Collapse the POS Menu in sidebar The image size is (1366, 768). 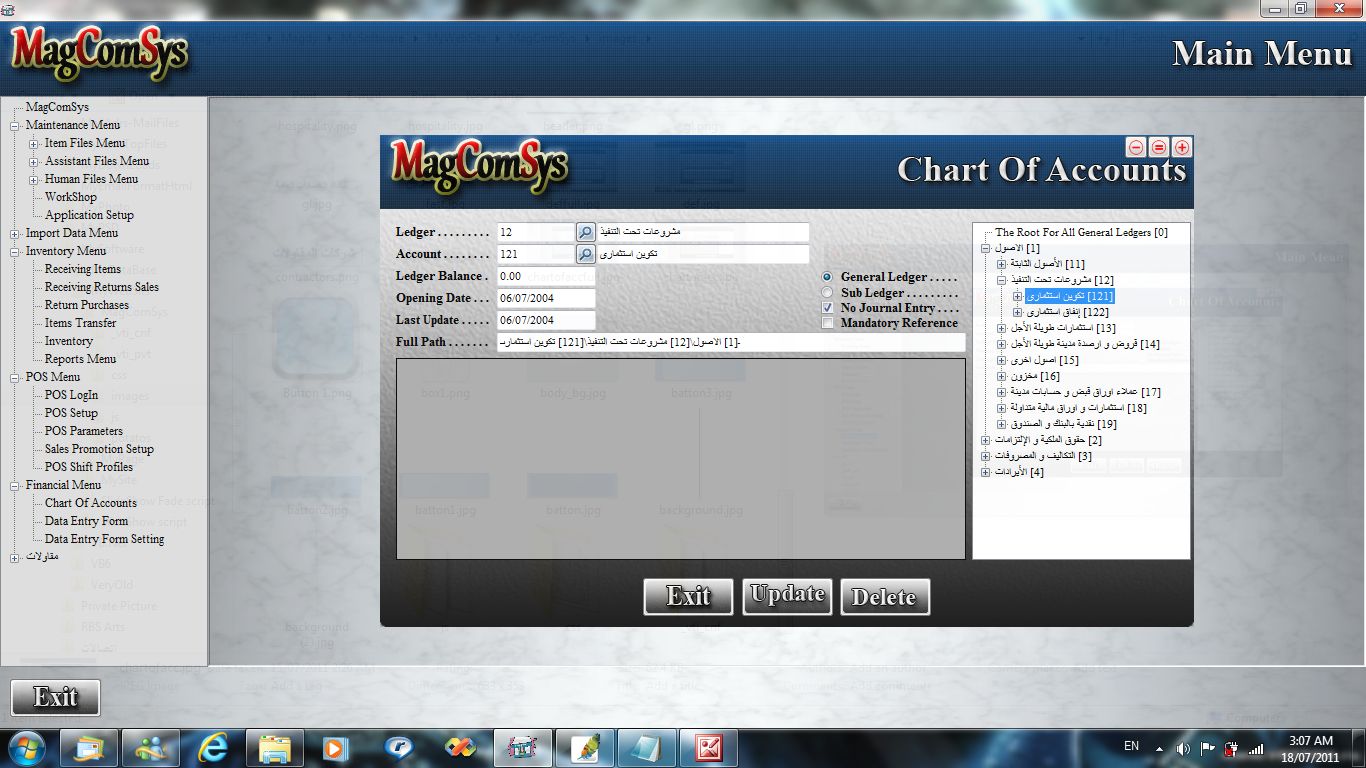(15, 377)
